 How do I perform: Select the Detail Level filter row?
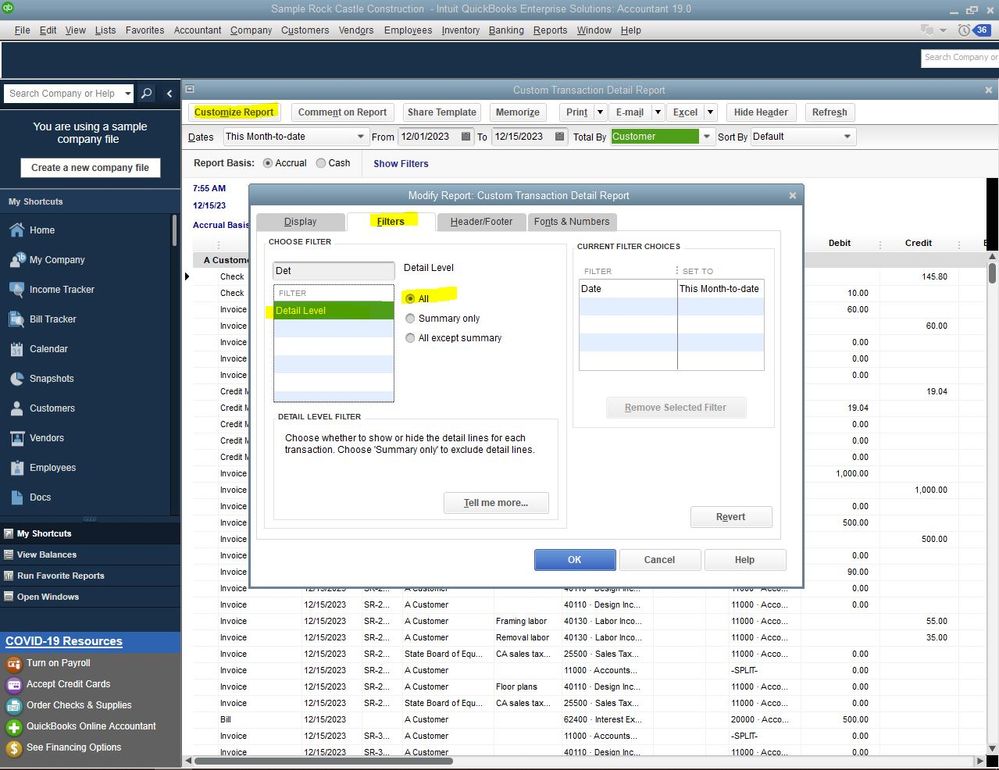[334, 310]
